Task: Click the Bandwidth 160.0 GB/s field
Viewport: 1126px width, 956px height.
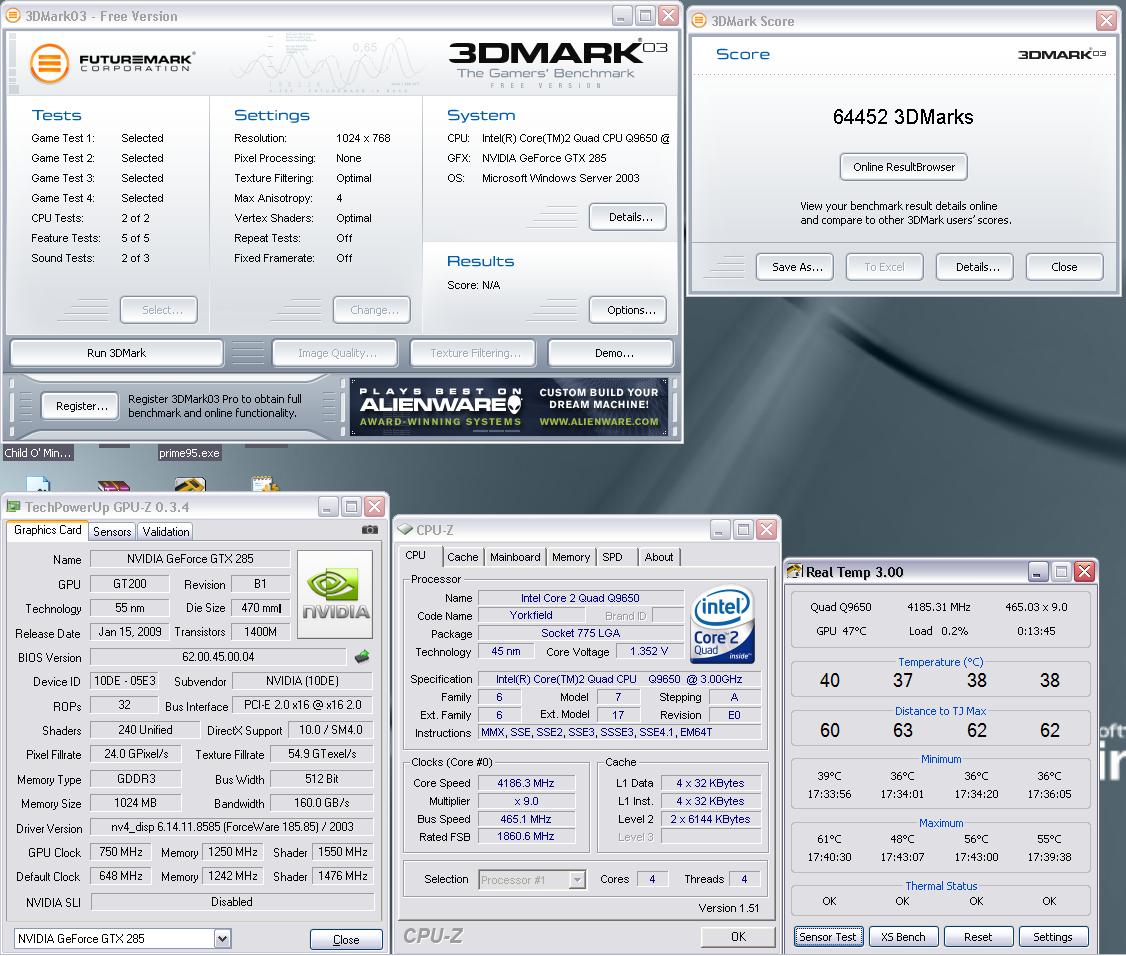Action: [x=322, y=803]
